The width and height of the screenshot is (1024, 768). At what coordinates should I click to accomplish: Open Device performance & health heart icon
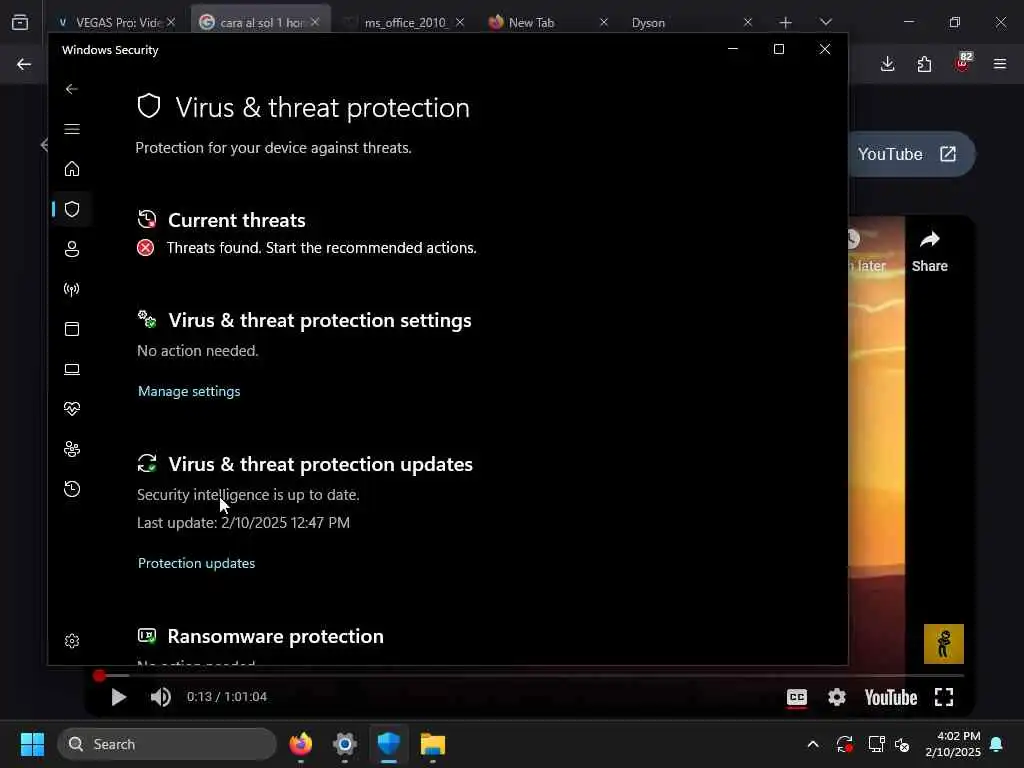pyautogui.click(x=72, y=409)
